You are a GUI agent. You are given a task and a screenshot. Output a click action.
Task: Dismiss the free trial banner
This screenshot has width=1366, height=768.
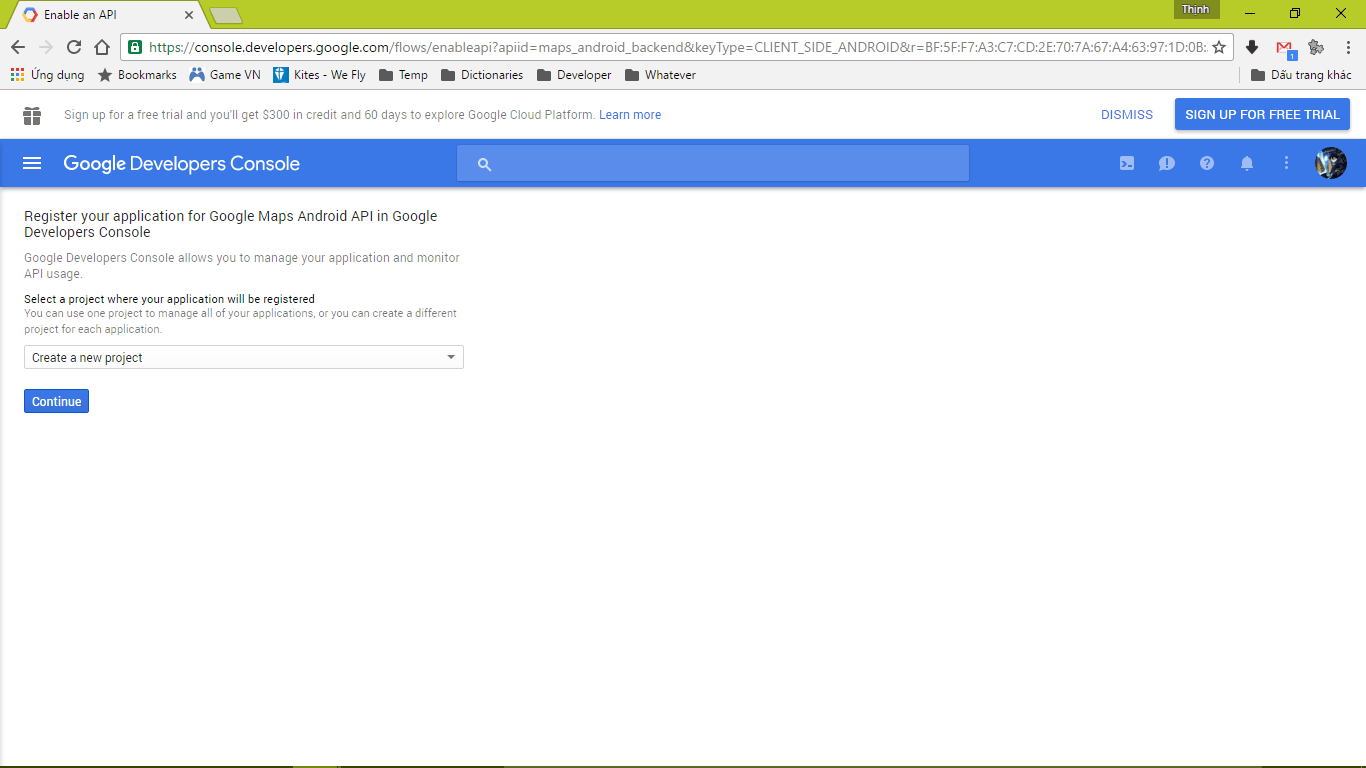(1126, 115)
